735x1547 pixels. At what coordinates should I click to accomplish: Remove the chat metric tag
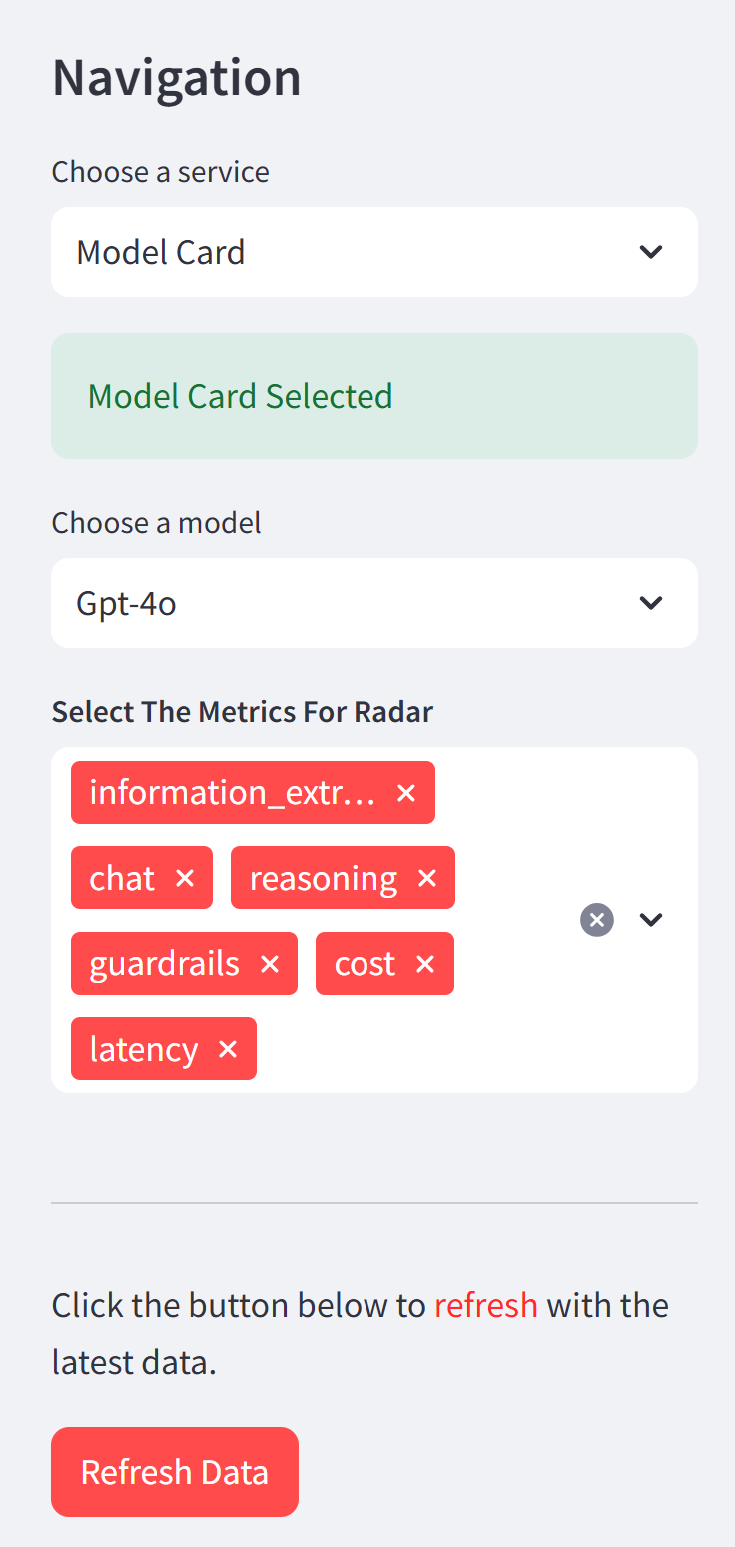(x=185, y=877)
